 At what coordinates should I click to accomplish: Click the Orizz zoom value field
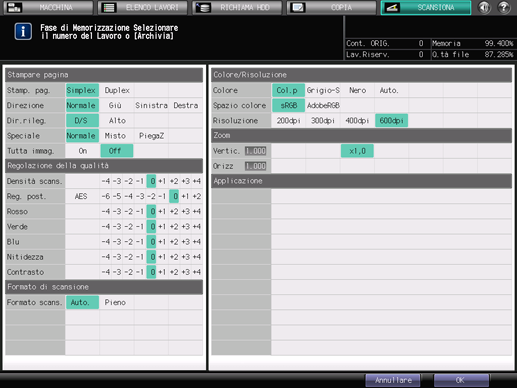(x=256, y=166)
